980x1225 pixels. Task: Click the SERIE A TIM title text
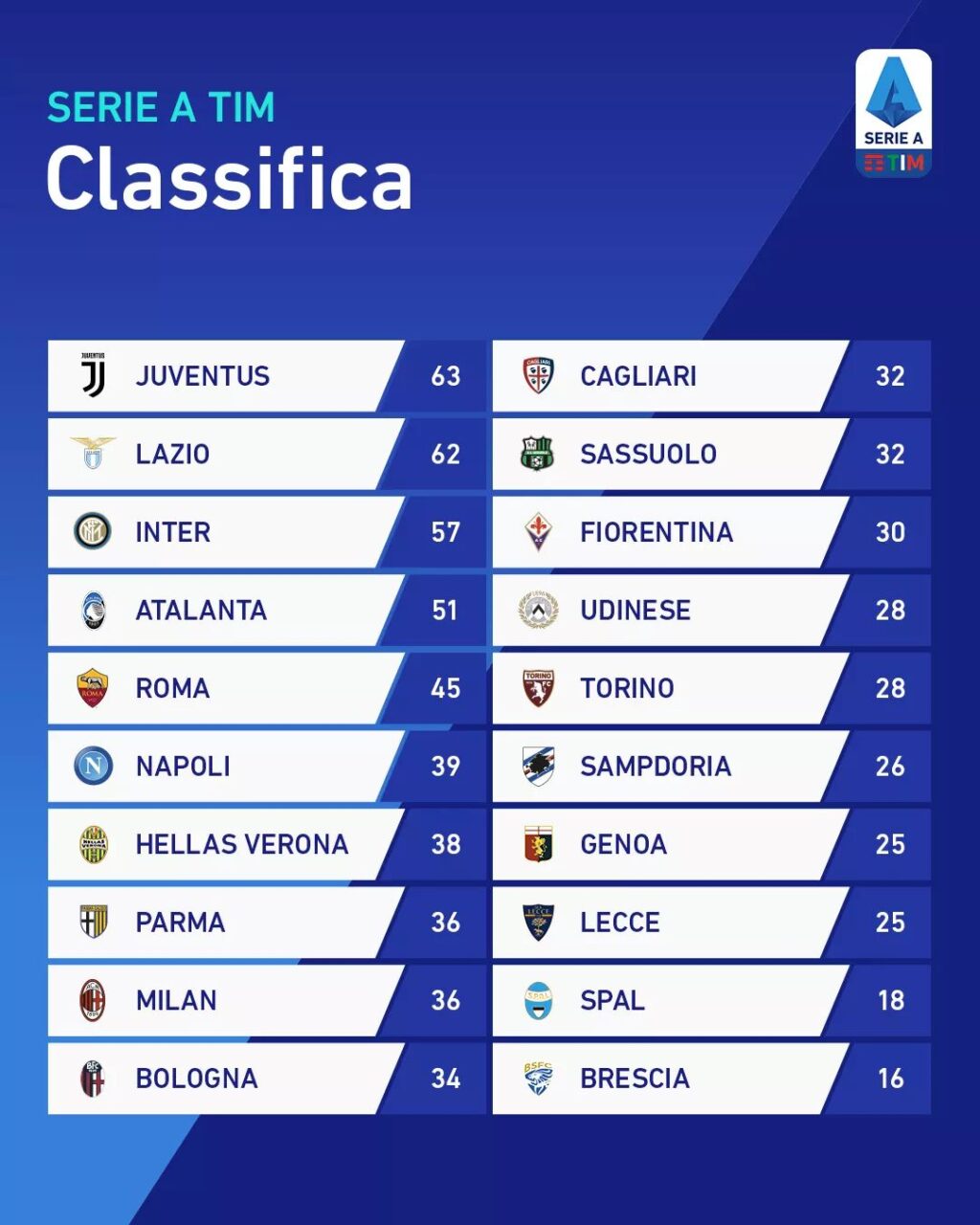tap(161, 107)
